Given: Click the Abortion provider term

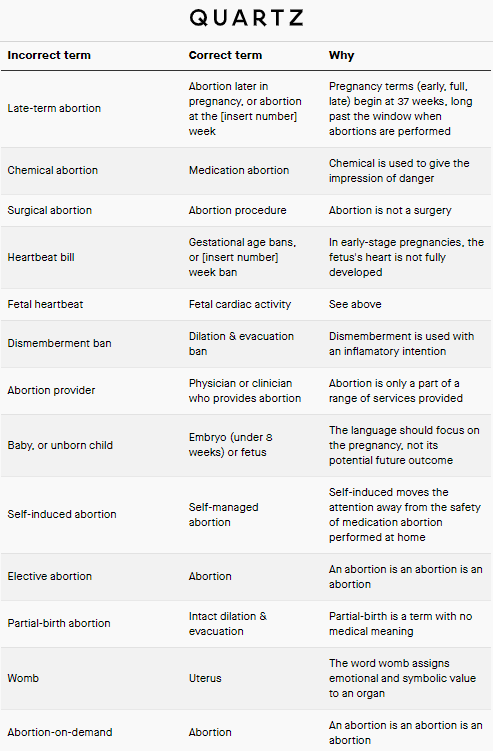Looking at the screenshot, I should pyautogui.click(x=51, y=390).
